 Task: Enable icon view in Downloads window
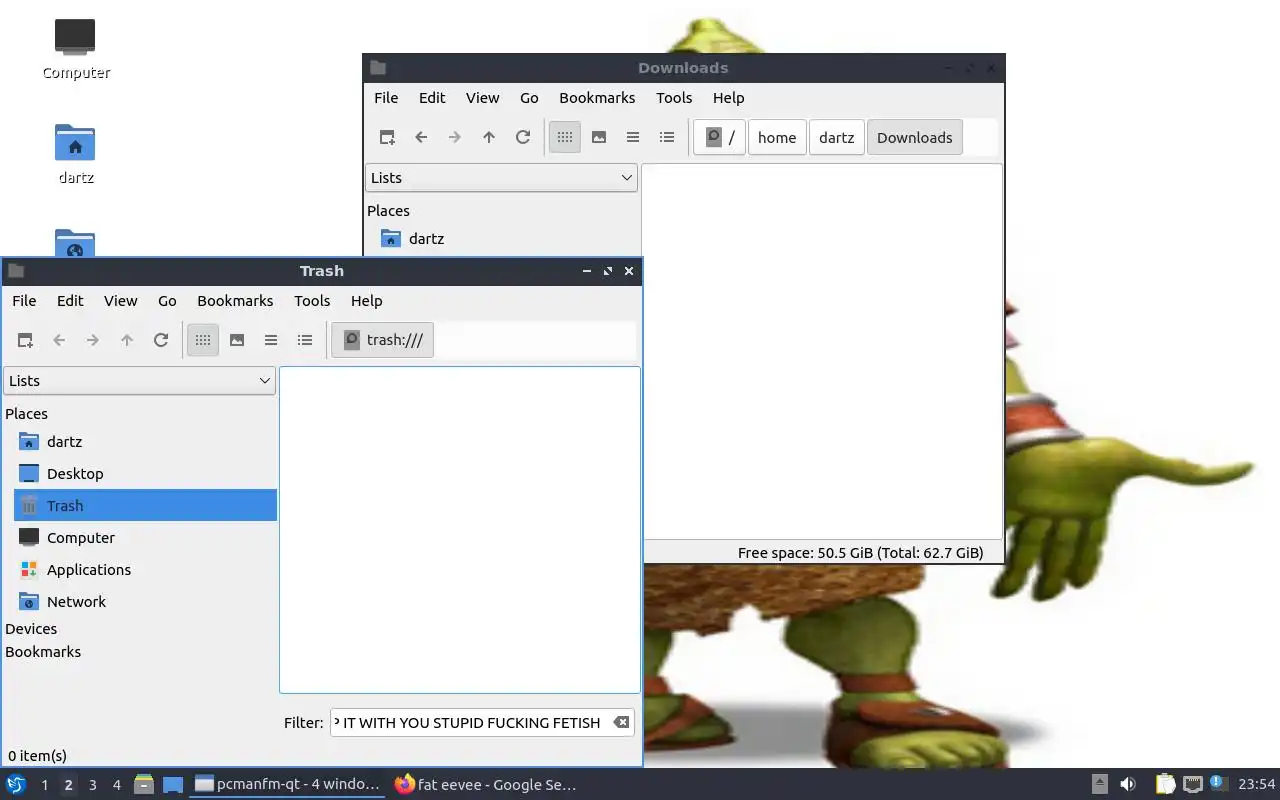click(x=565, y=137)
